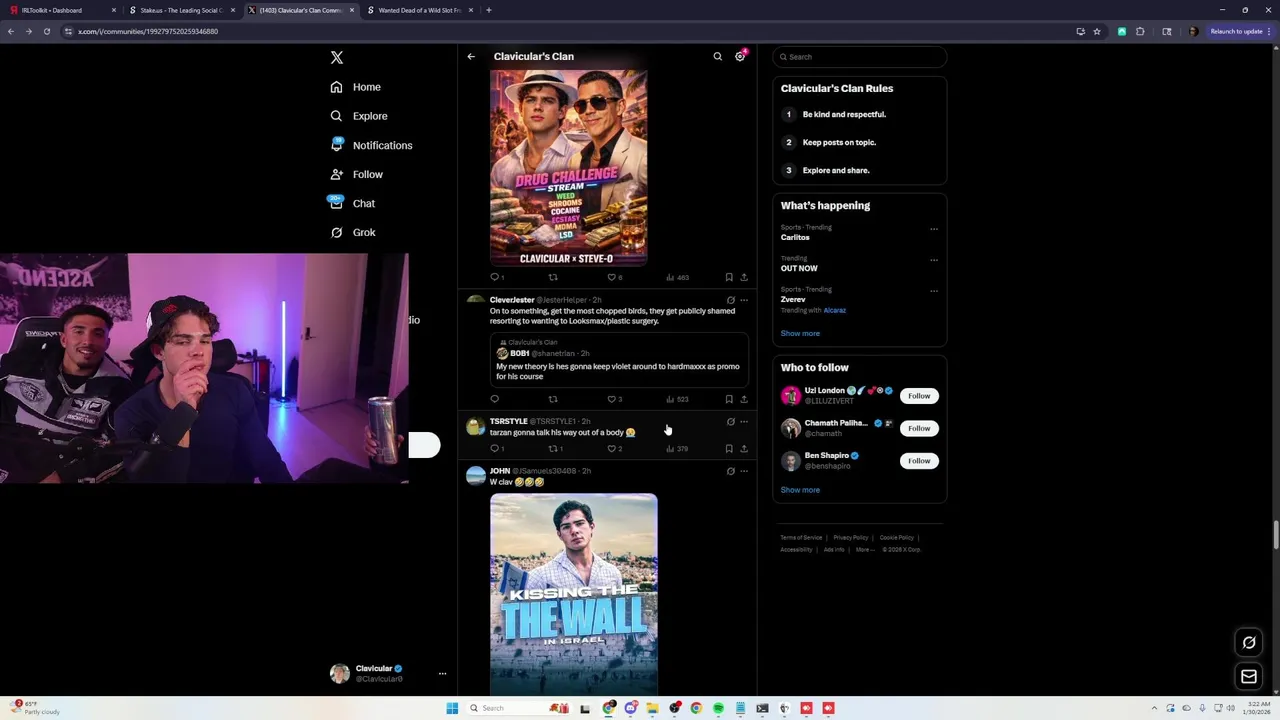The height and width of the screenshot is (720, 1280).
Task: Reply to CleverJester's post
Action: (x=494, y=399)
